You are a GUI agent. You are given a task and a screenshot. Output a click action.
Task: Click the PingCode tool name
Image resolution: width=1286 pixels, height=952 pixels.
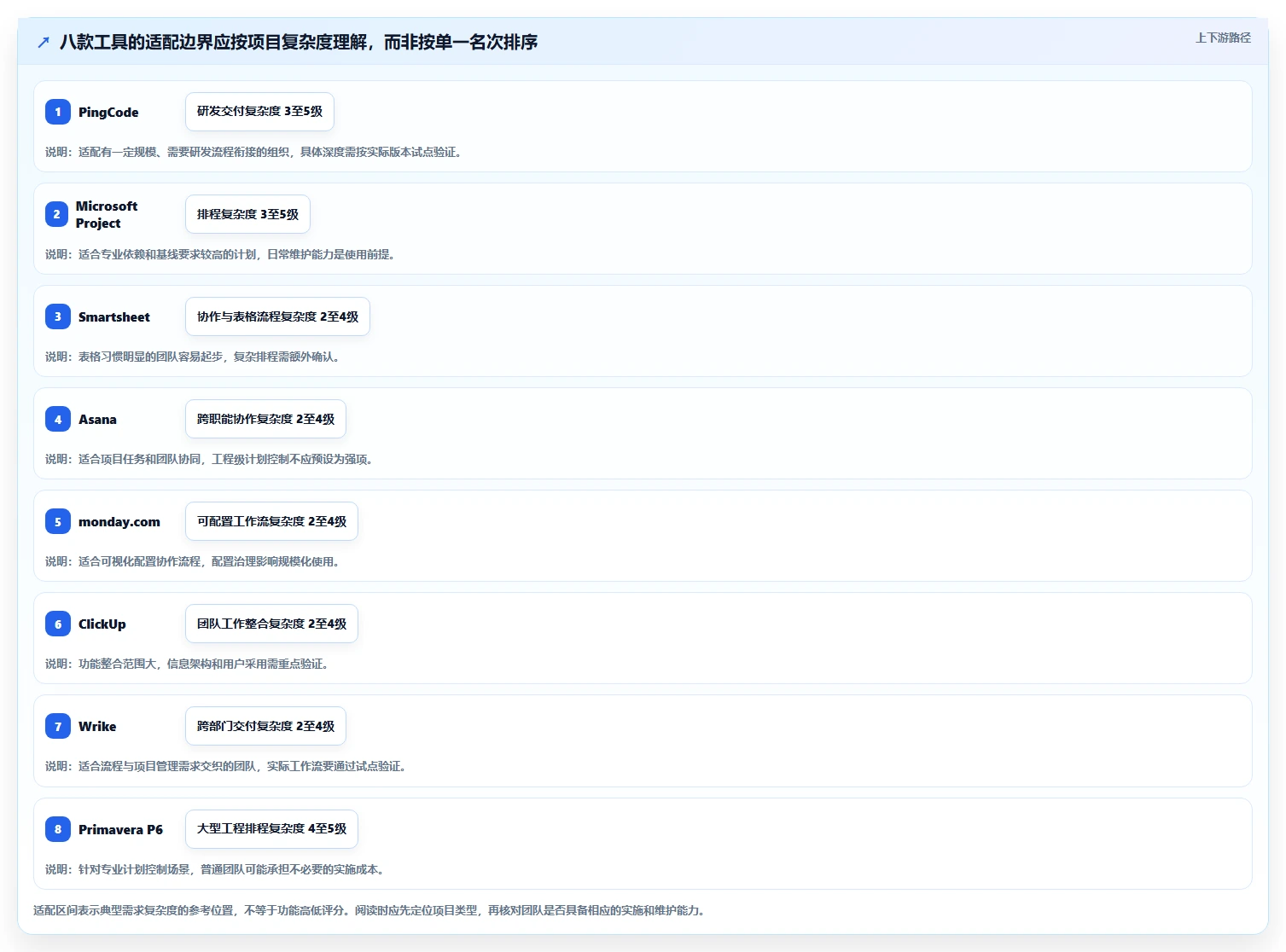(108, 112)
